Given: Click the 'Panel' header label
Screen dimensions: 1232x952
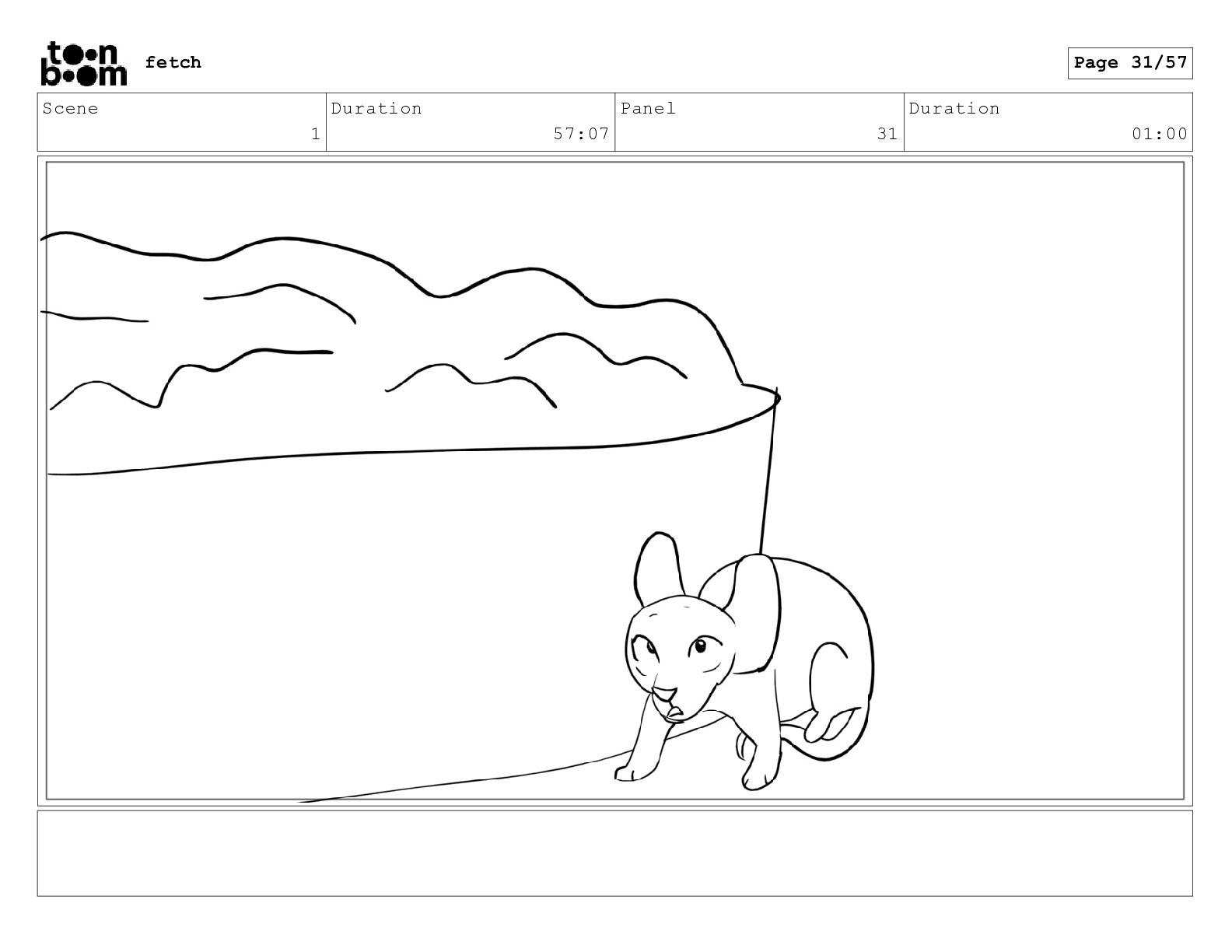Looking at the screenshot, I should (648, 109).
